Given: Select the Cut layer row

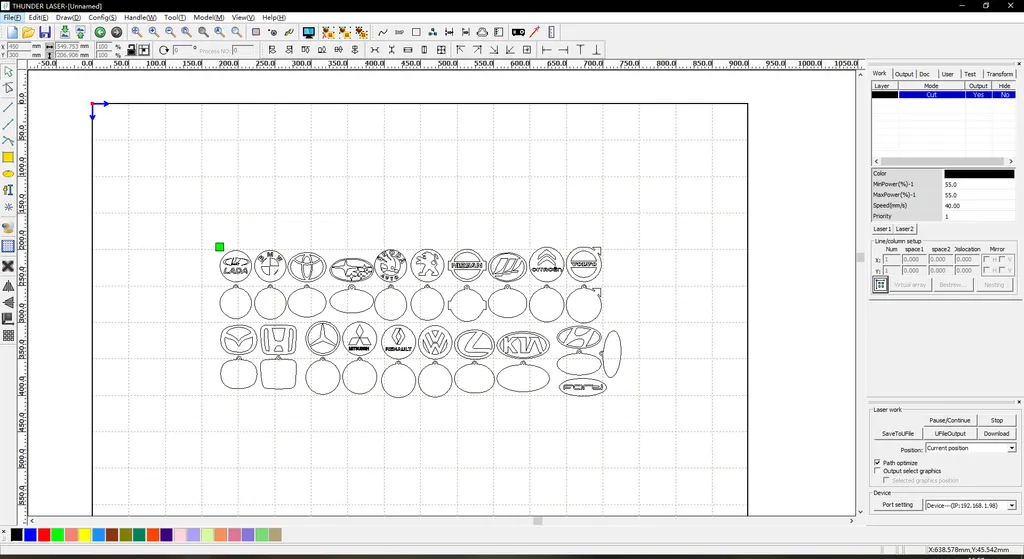Looking at the screenshot, I should (x=944, y=95).
